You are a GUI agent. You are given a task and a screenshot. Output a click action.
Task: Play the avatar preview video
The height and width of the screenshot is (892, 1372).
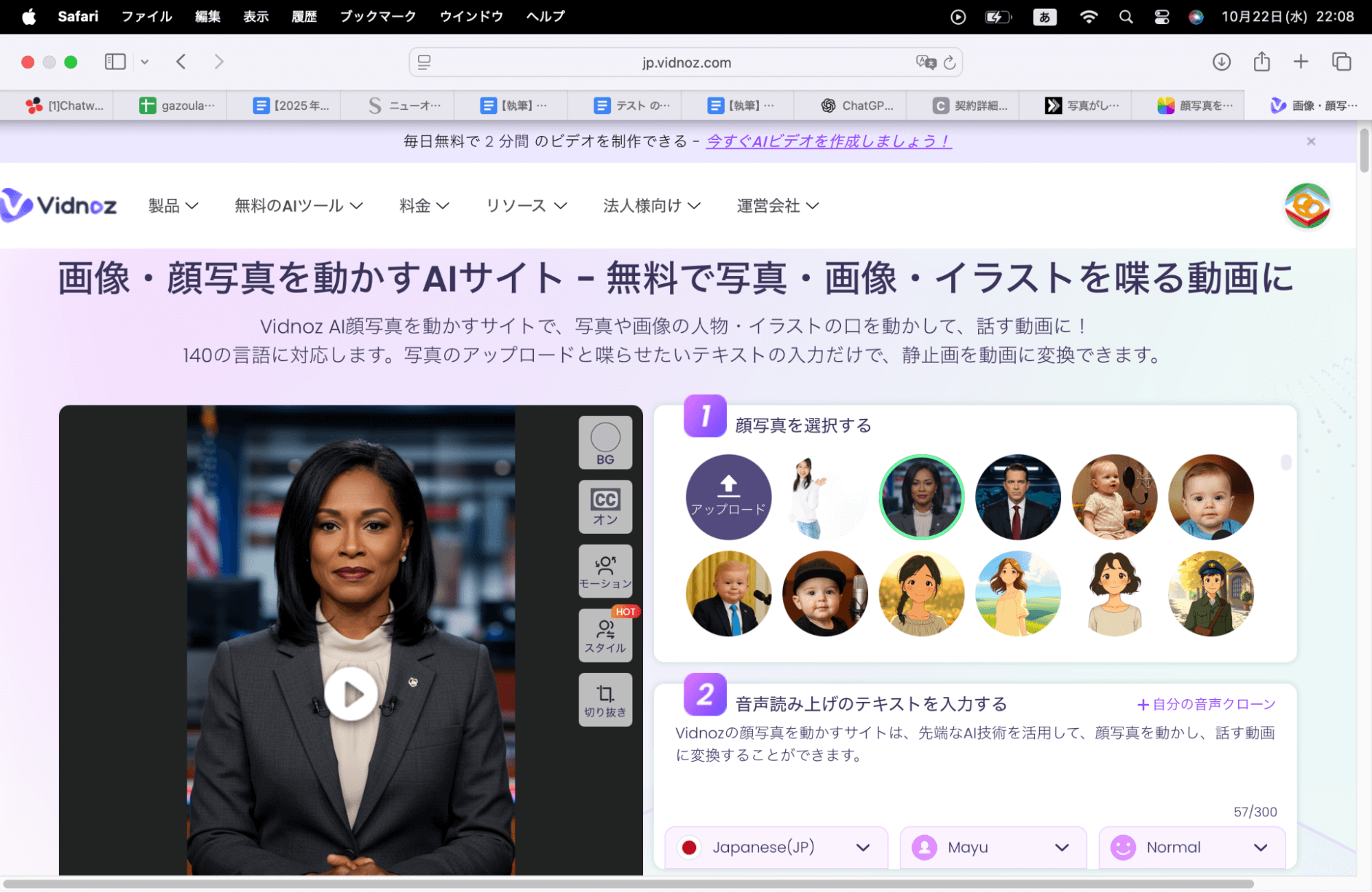tap(351, 694)
